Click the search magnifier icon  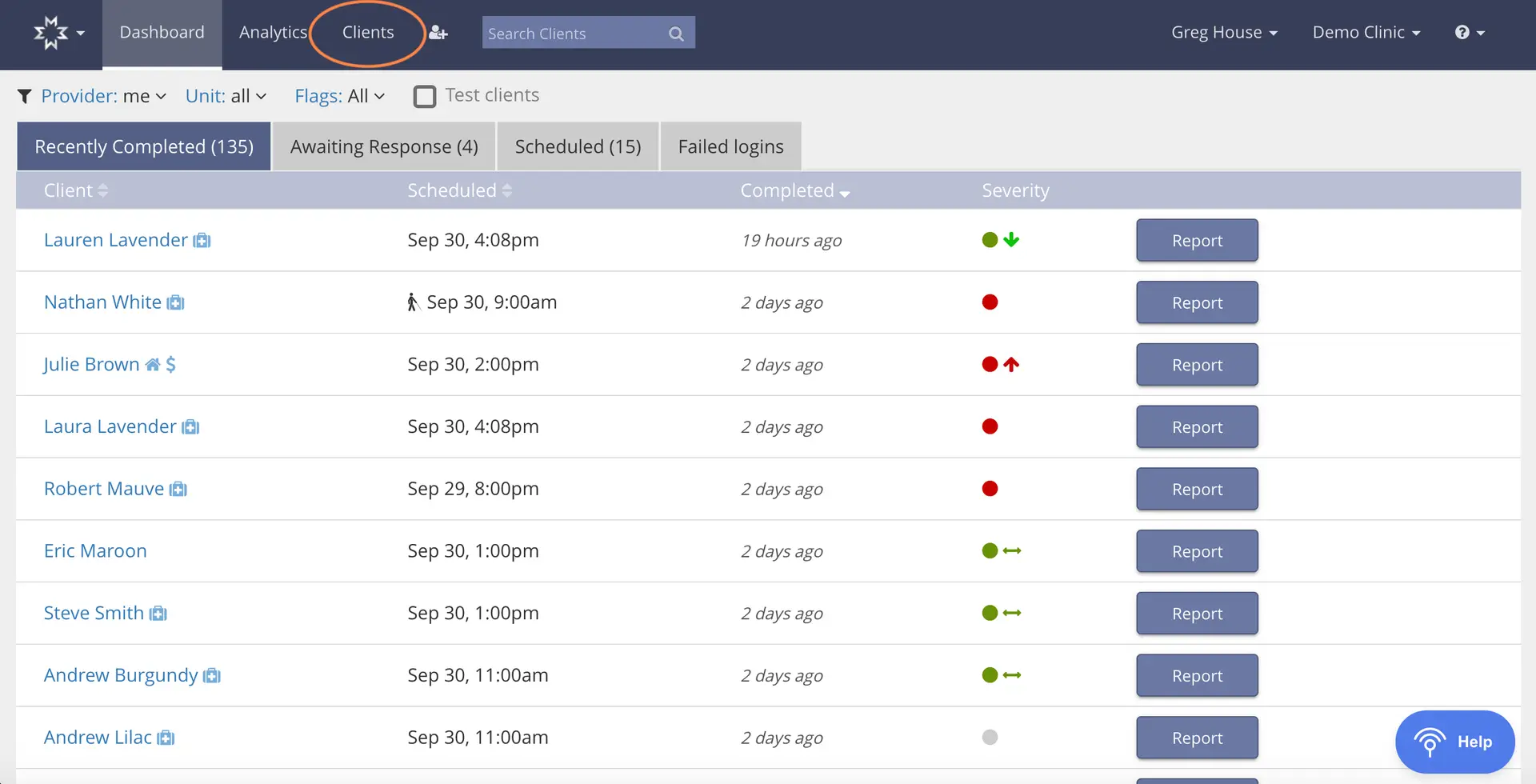click(676, 33)
